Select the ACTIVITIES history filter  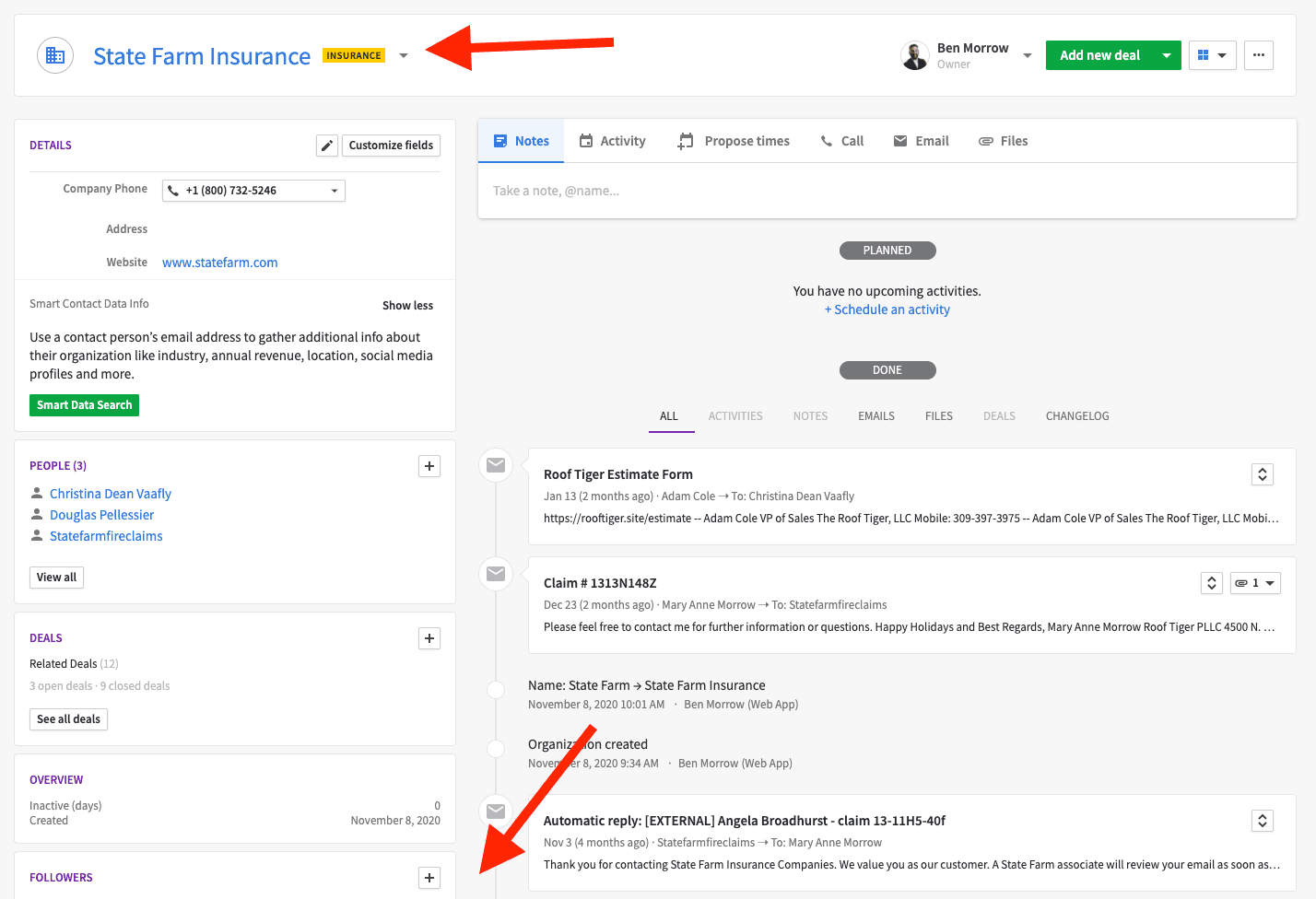click(735, 416)
